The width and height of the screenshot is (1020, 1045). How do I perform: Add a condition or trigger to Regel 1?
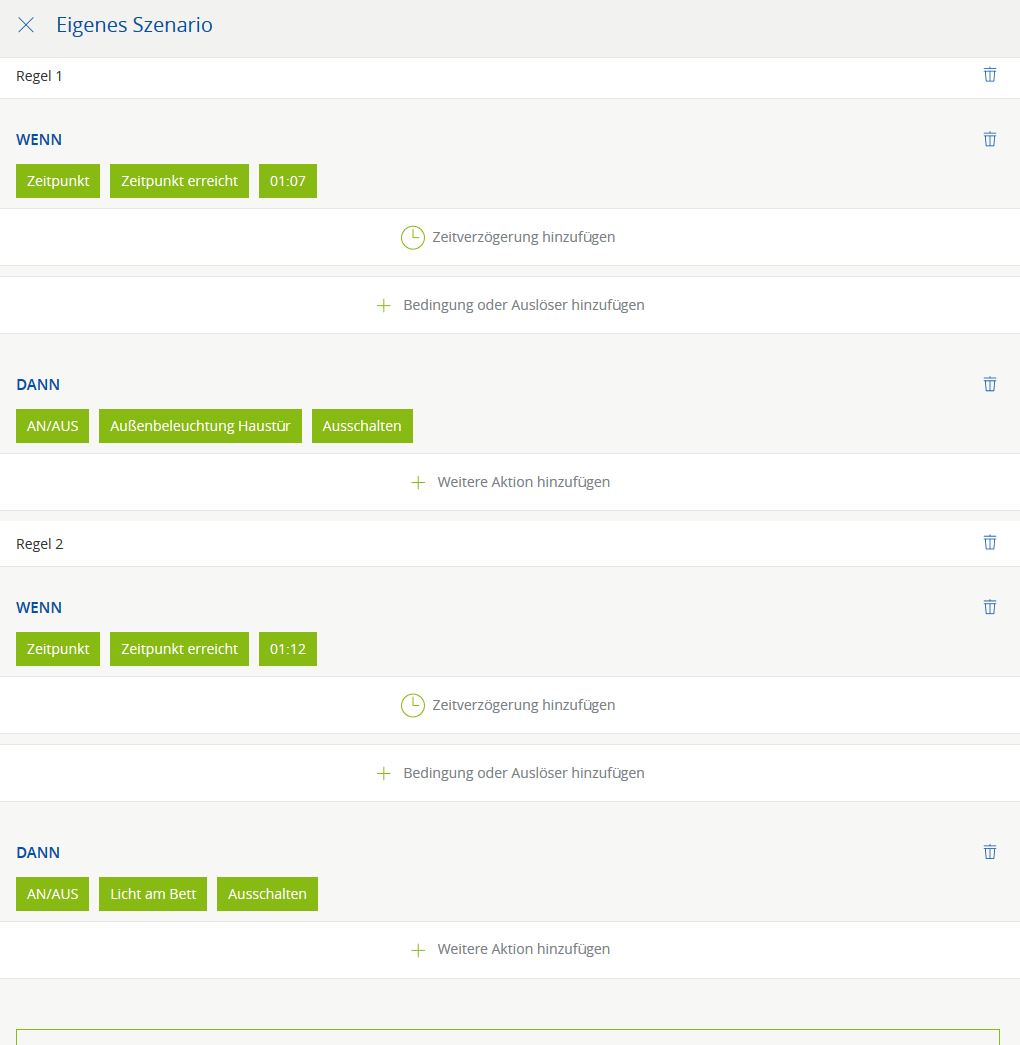(510, 305)
